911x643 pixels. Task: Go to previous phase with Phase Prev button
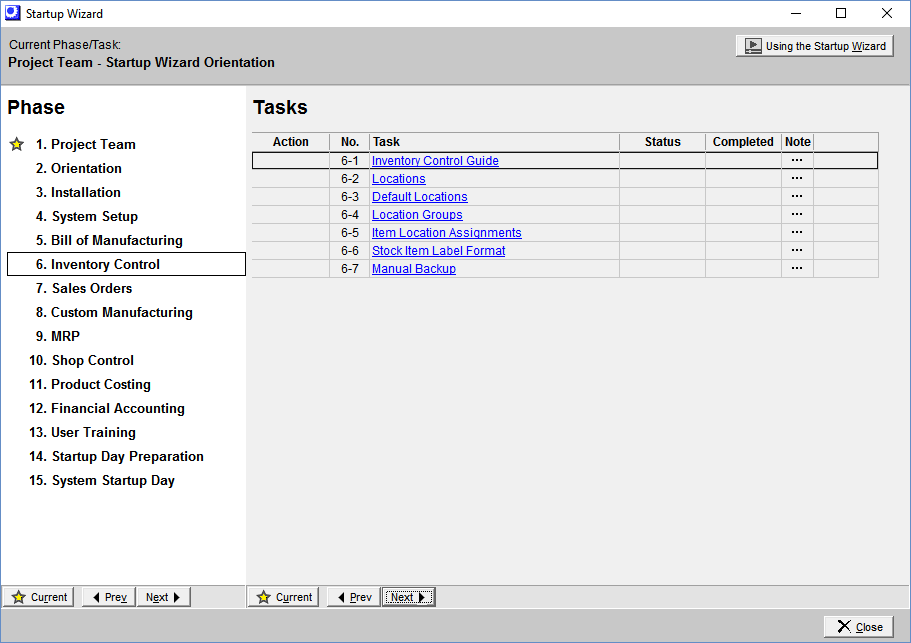(x=108, y=597)
